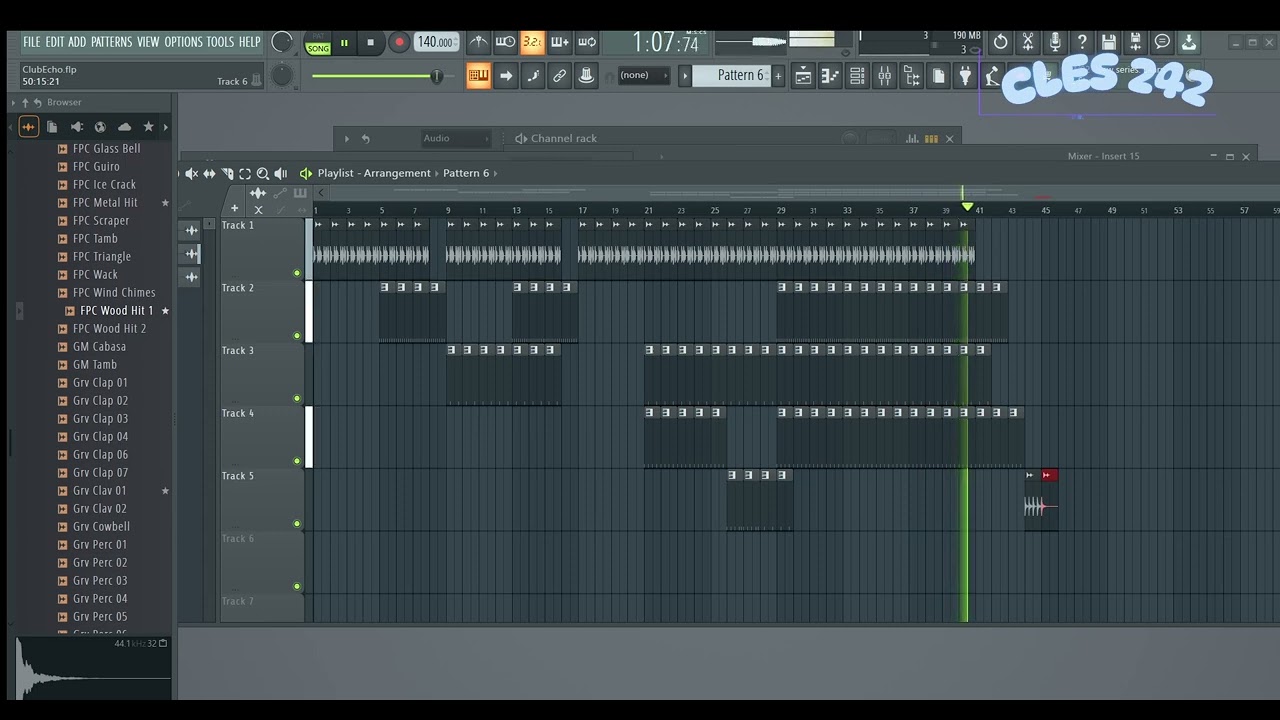Open the PATTERNS menu
The image size is (1280, 720).
click(x=111, y=42)
